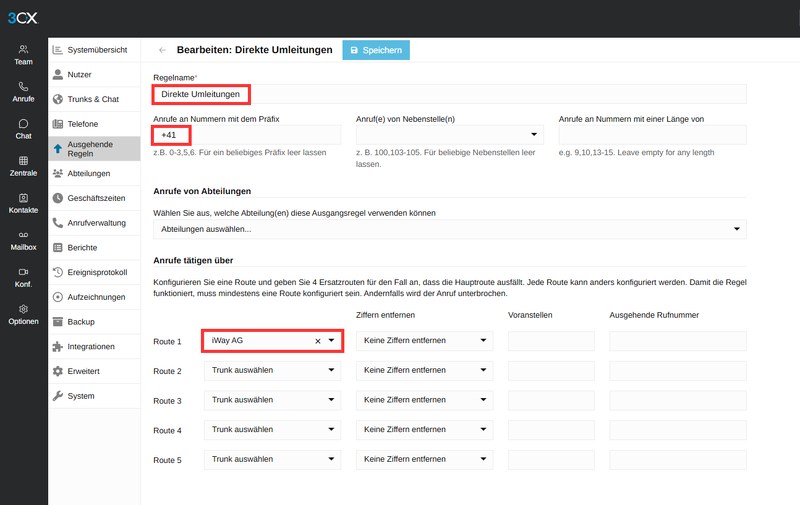Open the Route 4 Trunk auswählen dropdown

[x=272, y=430]
